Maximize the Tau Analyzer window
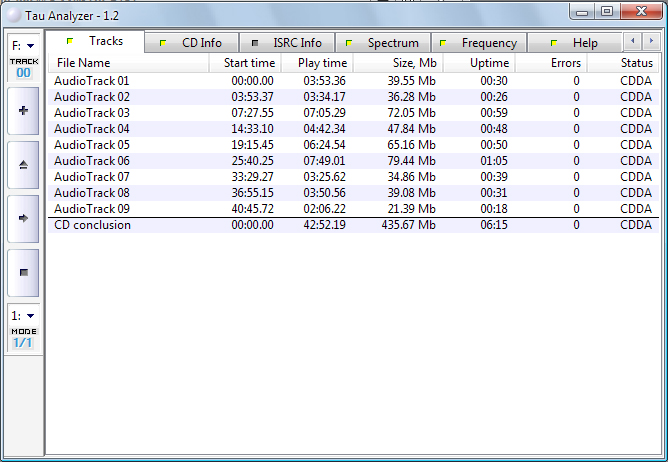Viewport: 668px width, 462px height. pos(607,11)
